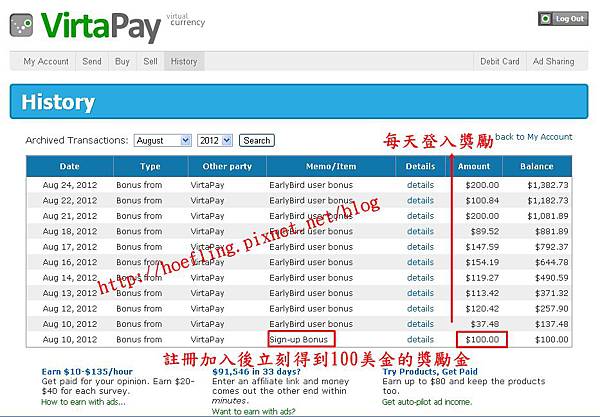
Task: Follow the Get auto-pilot ad income link
Action: [x=427, y=402]
